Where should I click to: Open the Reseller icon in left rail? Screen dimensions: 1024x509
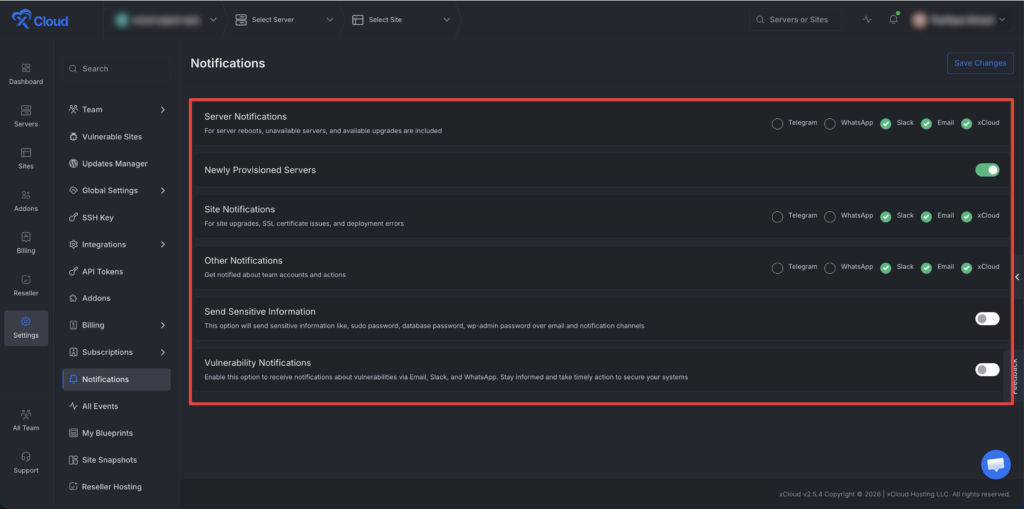coord(26,280)
